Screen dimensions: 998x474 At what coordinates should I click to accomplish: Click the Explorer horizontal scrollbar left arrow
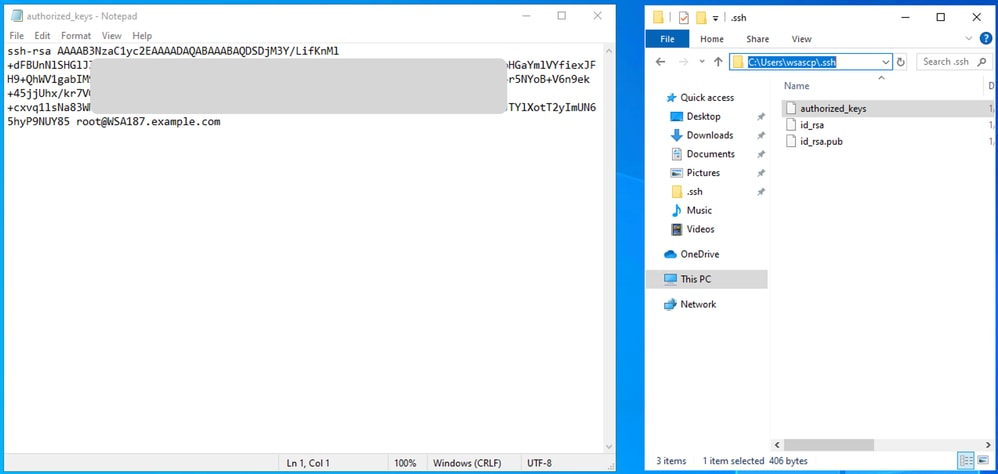(x=777, y=445)
